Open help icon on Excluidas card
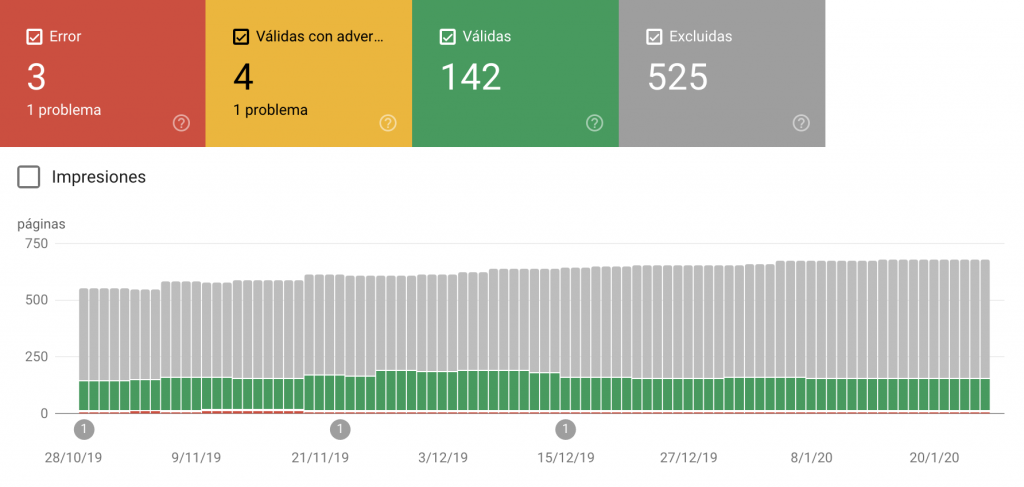 801,123
